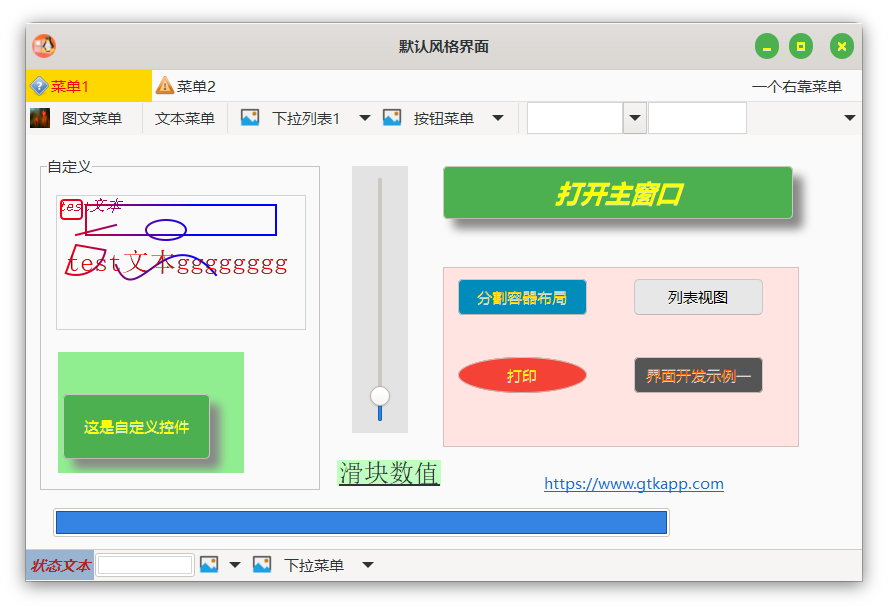Viewport: 888px width, 610px height.
Task: Click the warning triangle icon beside 菜单2
Action: tap(165, 86)
